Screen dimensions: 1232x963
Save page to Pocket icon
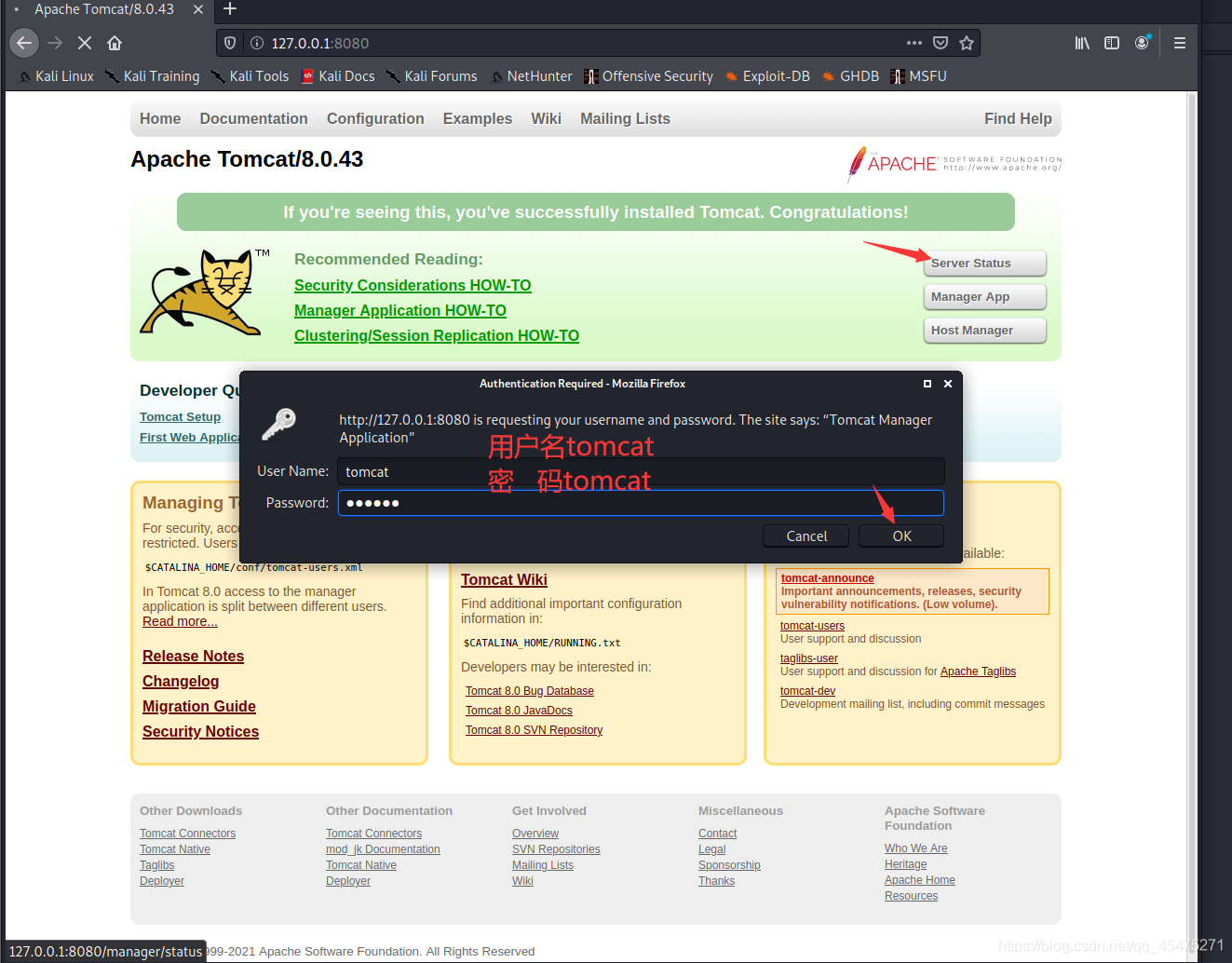coord(941,43)
